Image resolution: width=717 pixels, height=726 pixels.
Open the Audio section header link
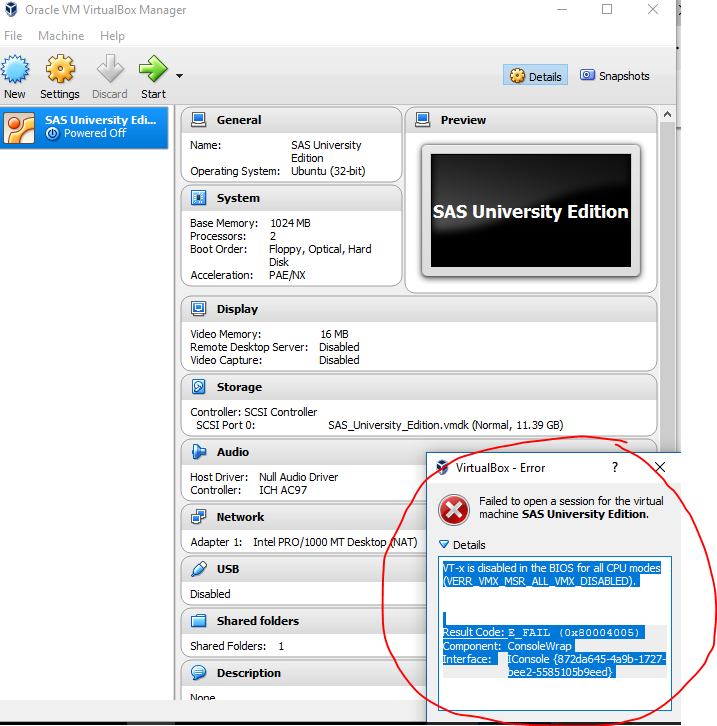coord(233,452)
